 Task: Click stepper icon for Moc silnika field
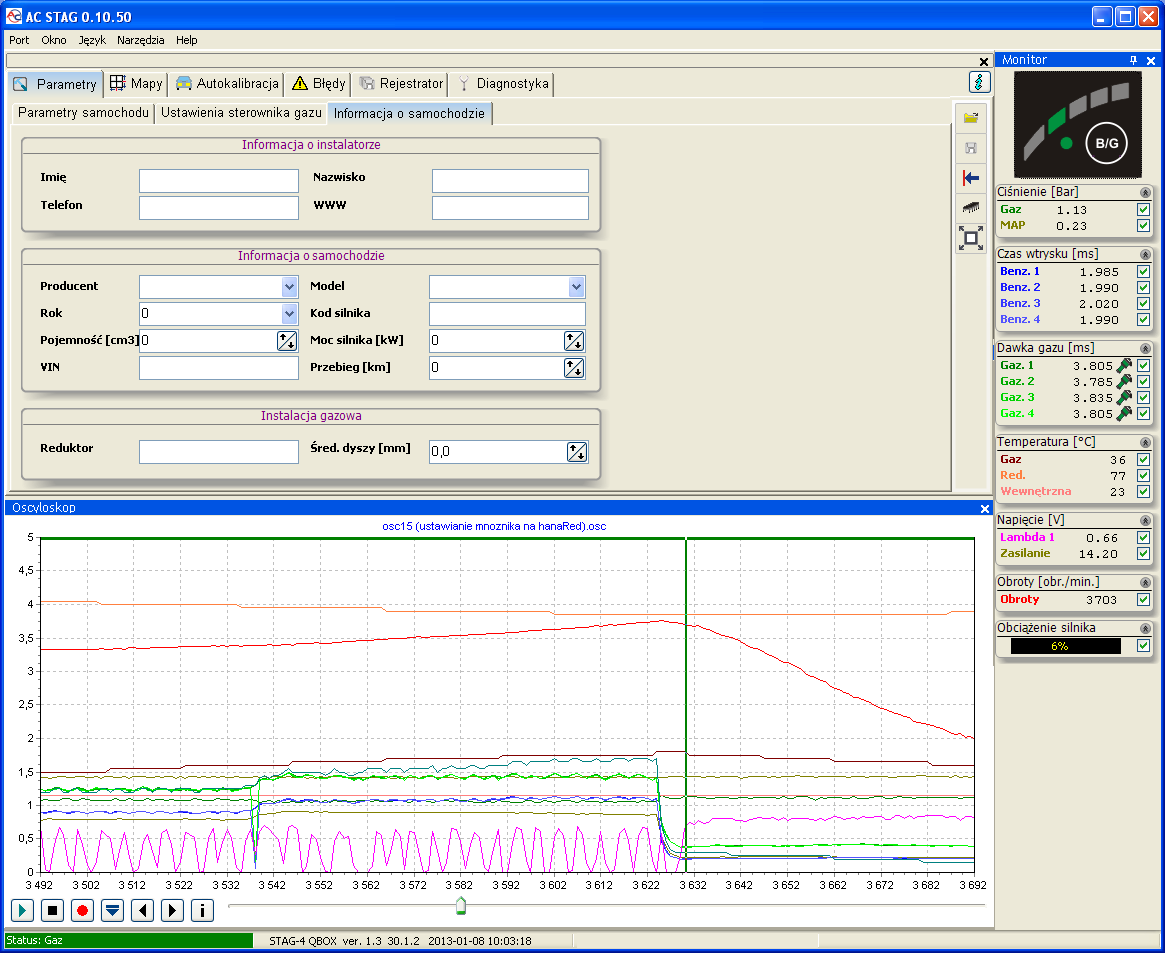click(x=574, y=341)
